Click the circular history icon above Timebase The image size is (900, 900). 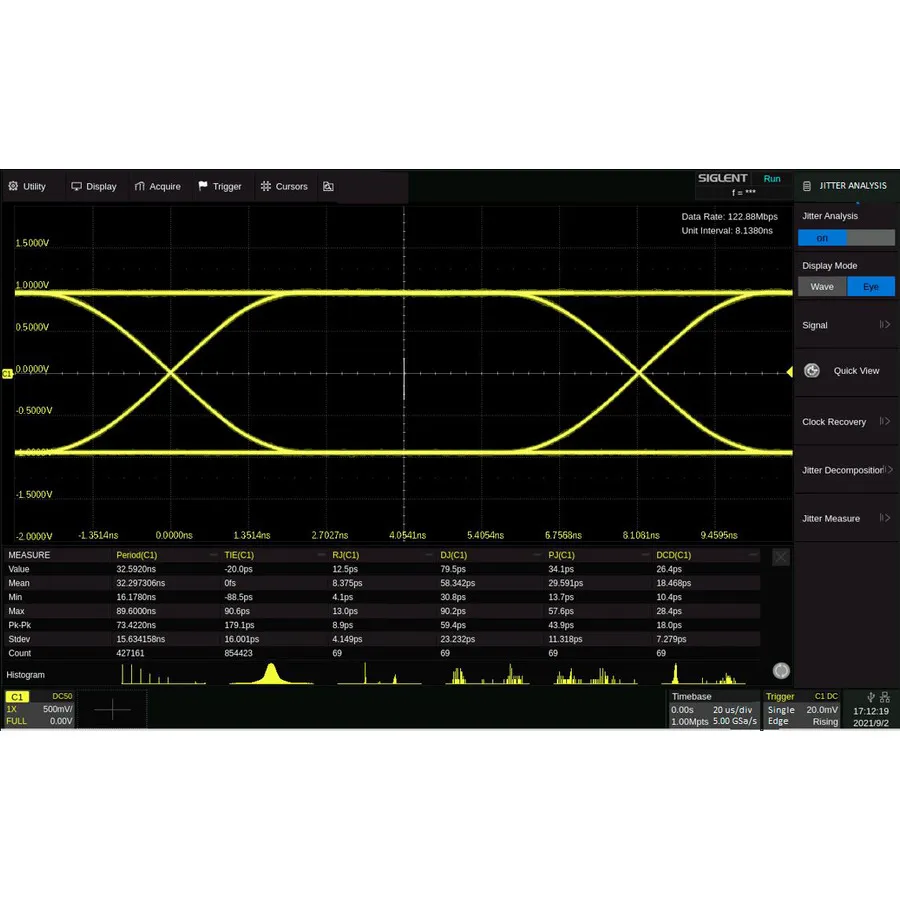[781, 670]
